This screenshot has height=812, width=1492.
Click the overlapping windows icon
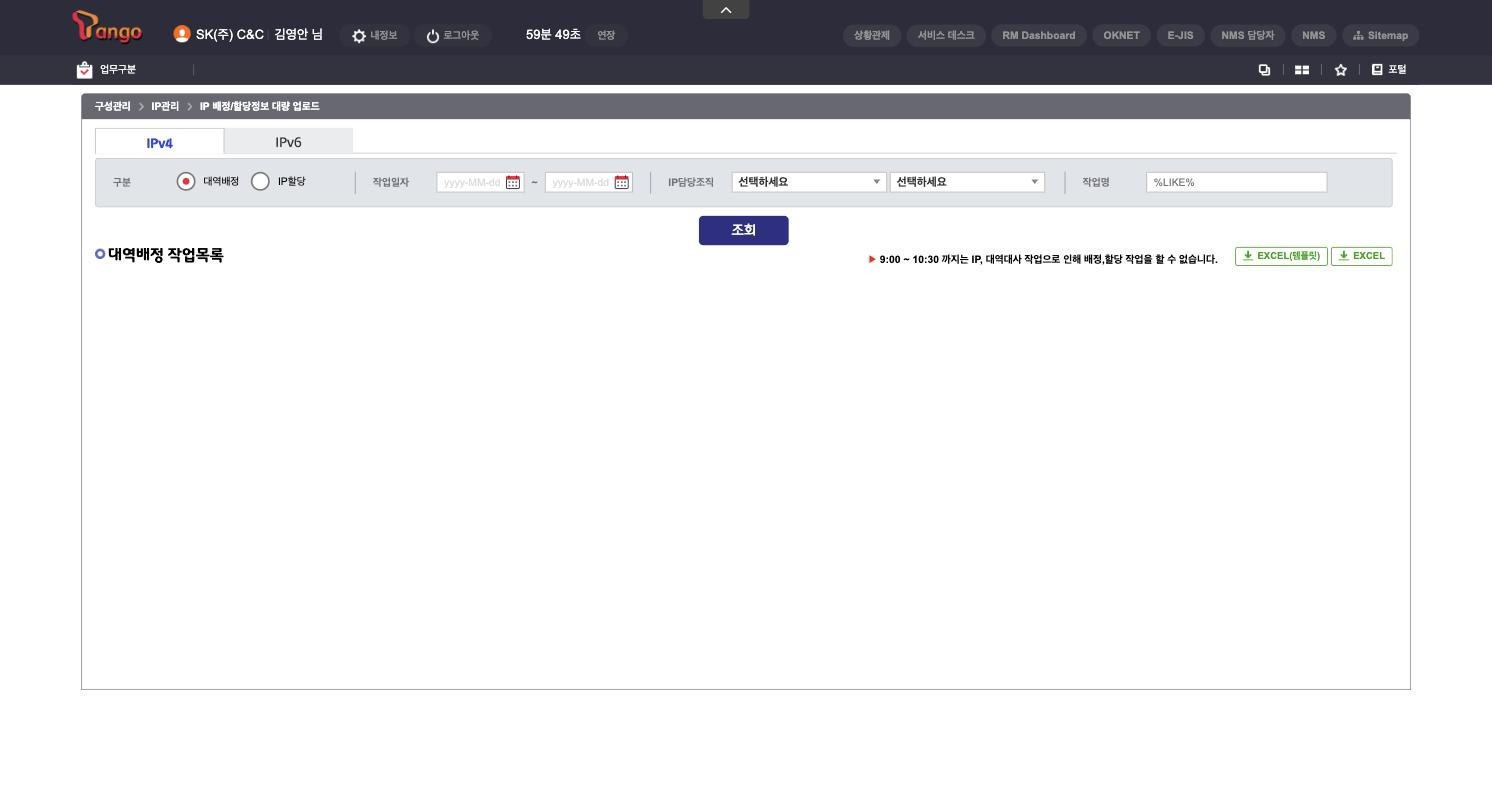(1264, 70)
